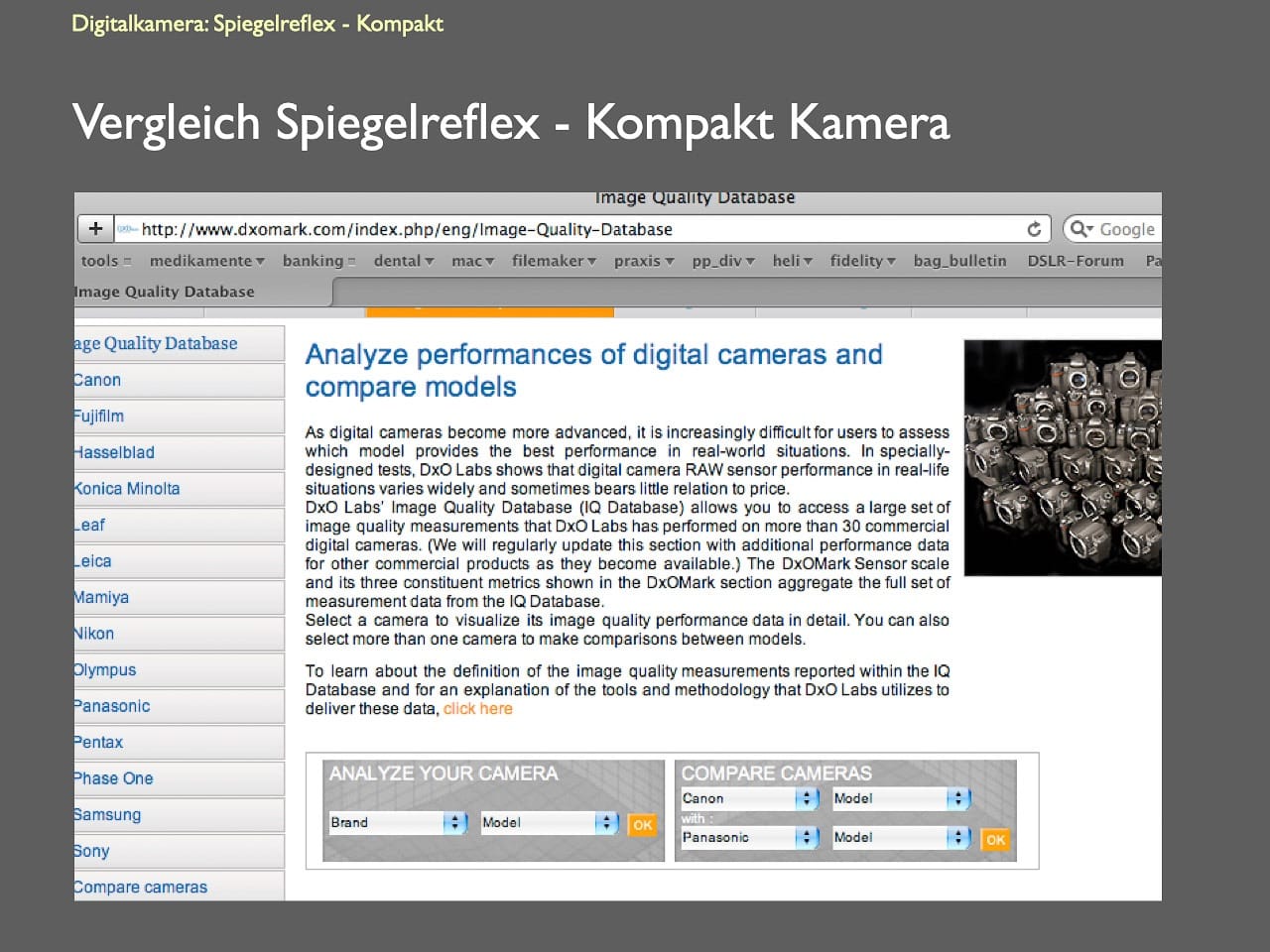Click the Google search magnifier icon
Screen dimensions: 1270x952
pyautogui.click(x=1079, y=229)
